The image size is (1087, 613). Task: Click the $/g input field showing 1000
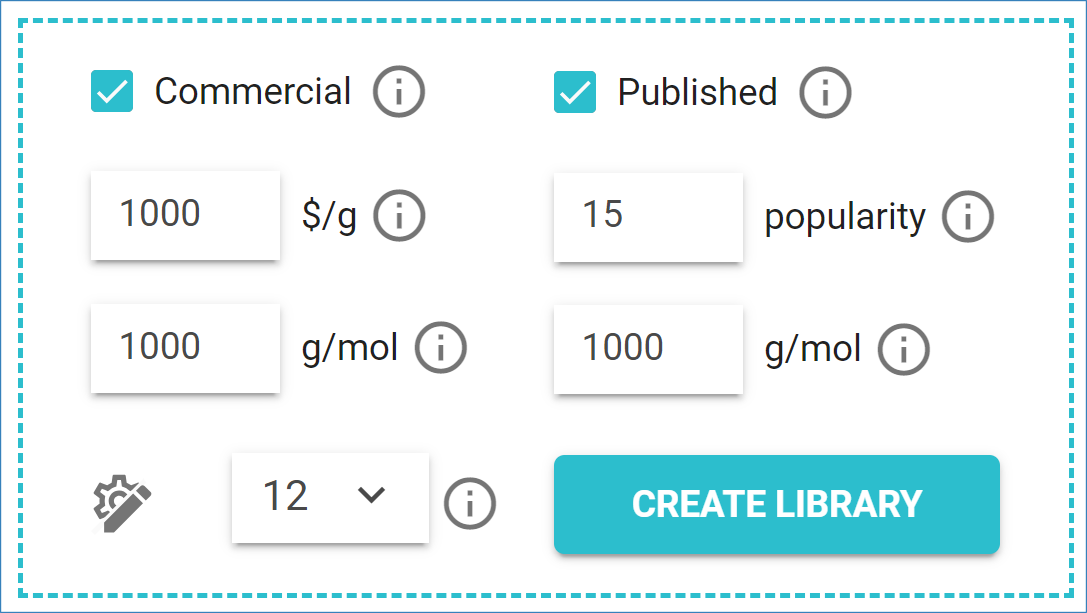[x=185, y=215]
